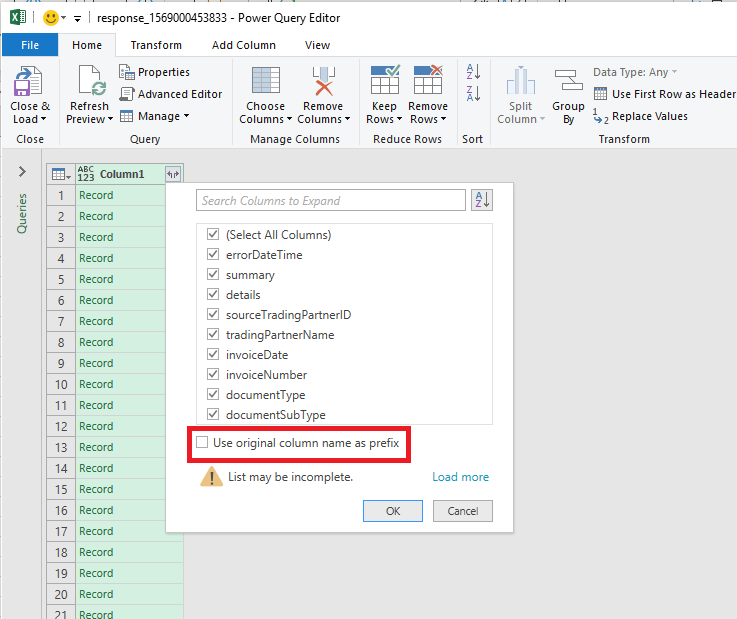
Task: Sort descending using the Z-A ribbon icon
Action: (x=473, y=94)
